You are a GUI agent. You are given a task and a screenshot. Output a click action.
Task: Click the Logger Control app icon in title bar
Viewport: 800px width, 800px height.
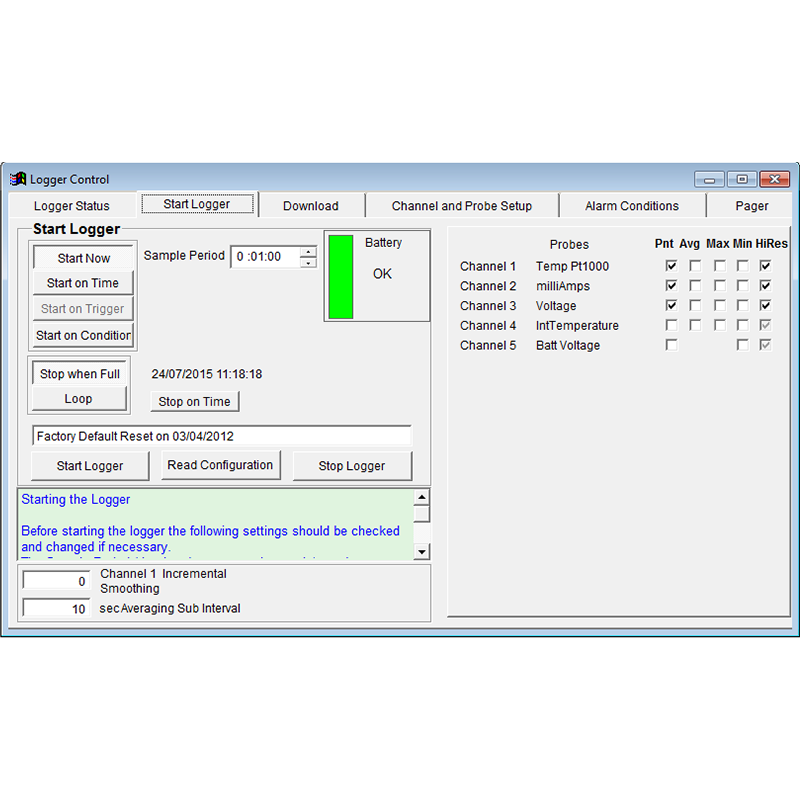point(18,179)
